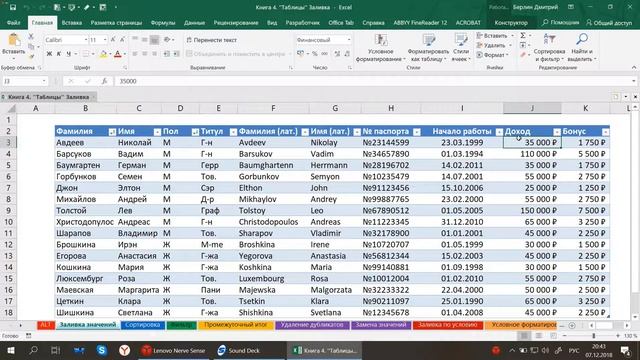Screen dimensions: 640x360
Task: Toggle align left
Action: (x=135, y=54)
